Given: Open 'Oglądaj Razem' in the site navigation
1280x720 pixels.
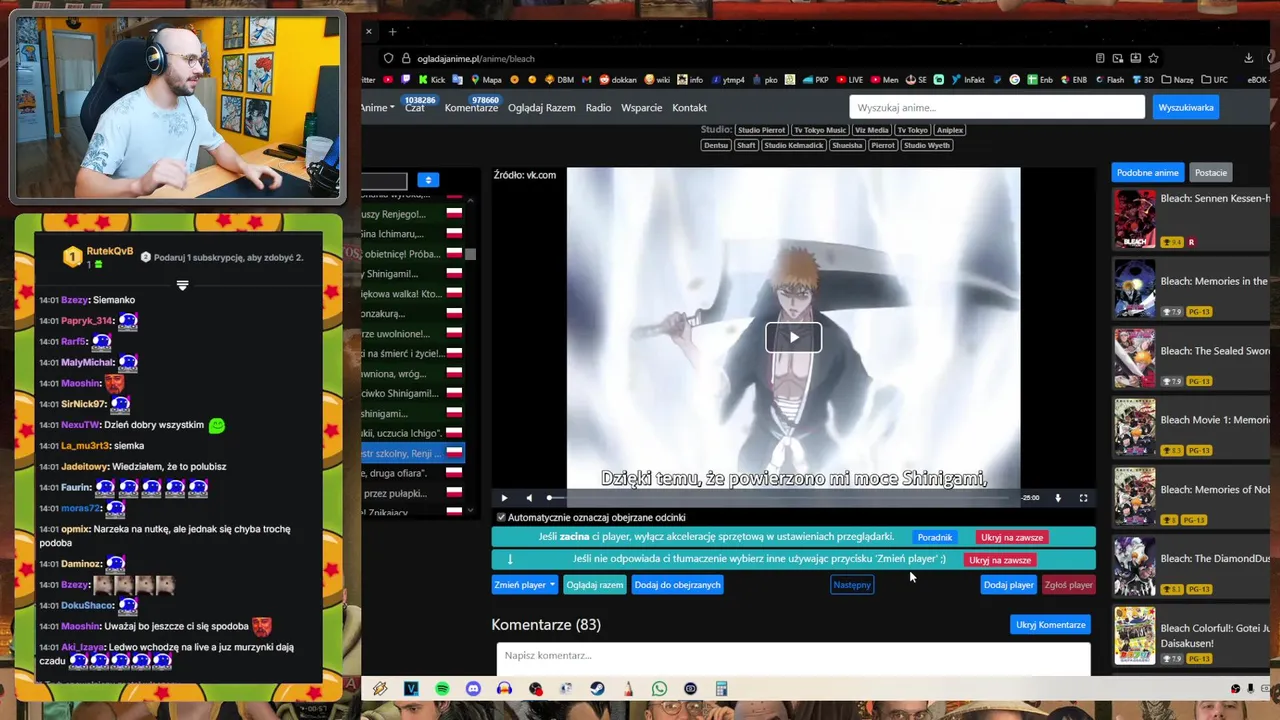Looking at the screenshot, I should coord(541,107).
